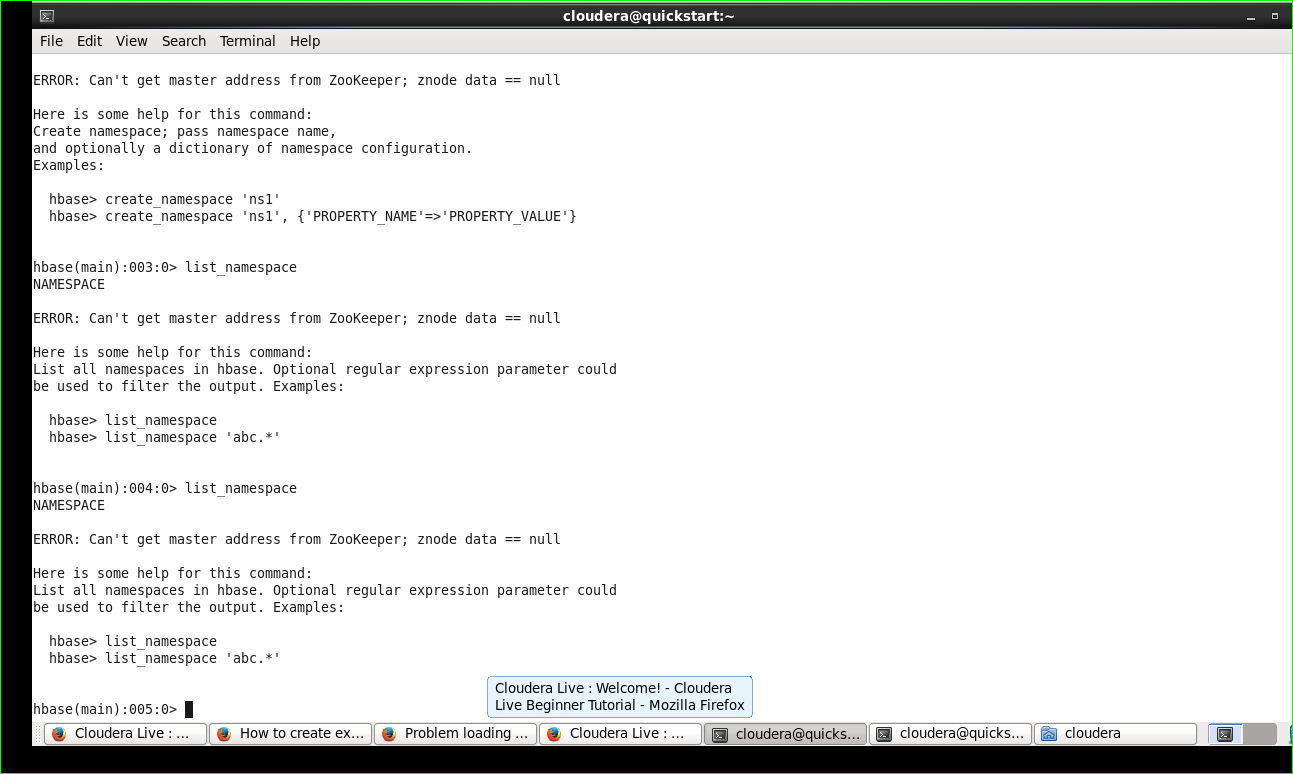This screenshot has height=774, width=1293.
Task: Click the folder icon on the 'cloudera' taskbar entry
Action: pos(1047,733)
